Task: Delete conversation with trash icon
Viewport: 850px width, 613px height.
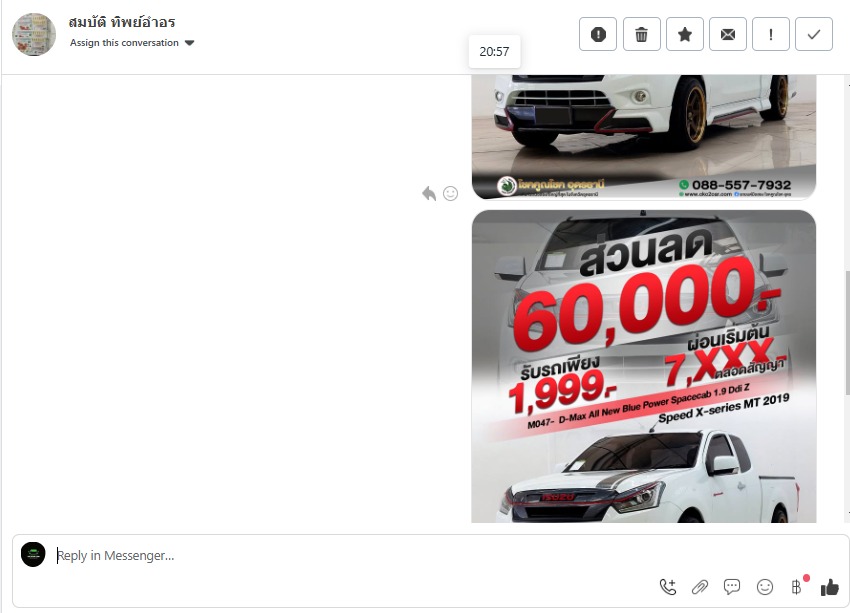Action: (x=641, y=34)
